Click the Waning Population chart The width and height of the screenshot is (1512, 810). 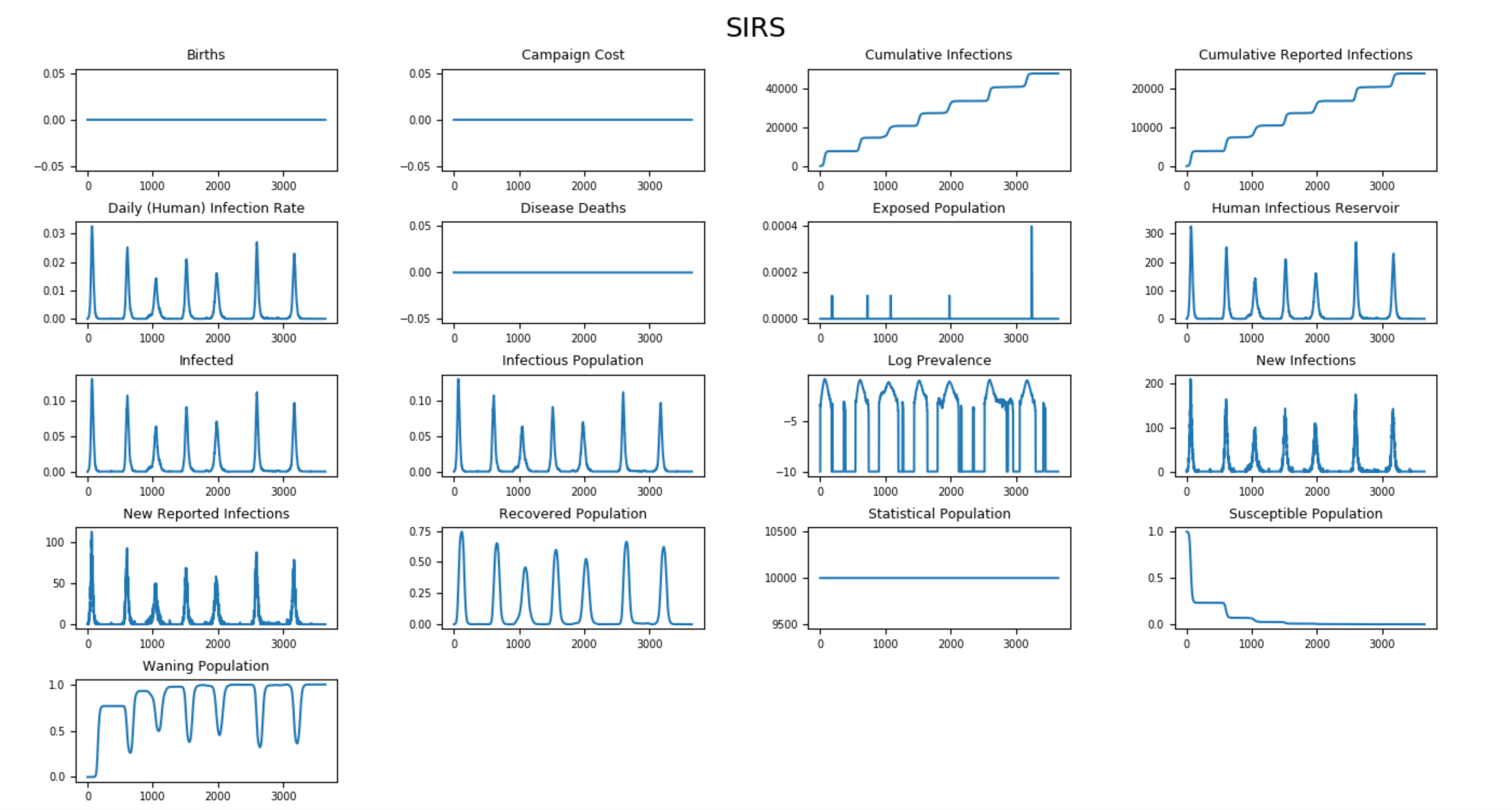(206, 731)
